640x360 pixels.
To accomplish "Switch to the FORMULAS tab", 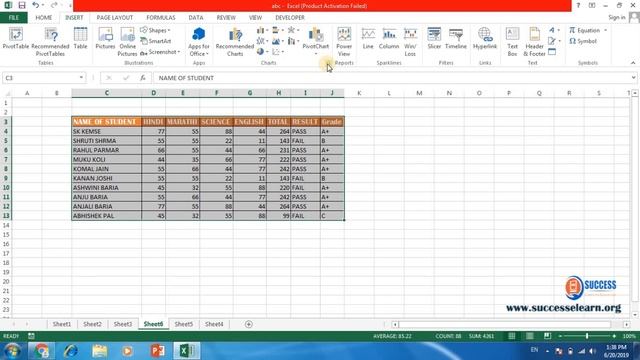I will click(161, 18).
